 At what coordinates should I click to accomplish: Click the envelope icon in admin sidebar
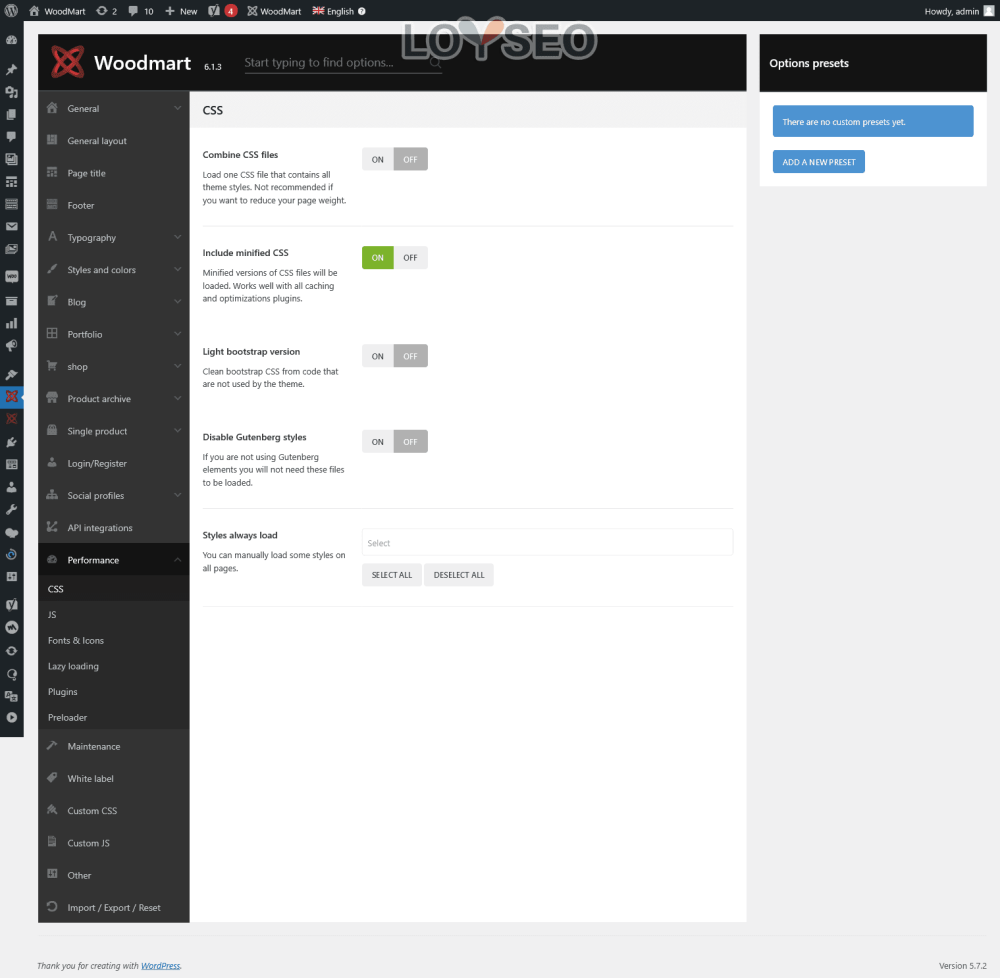11,226
